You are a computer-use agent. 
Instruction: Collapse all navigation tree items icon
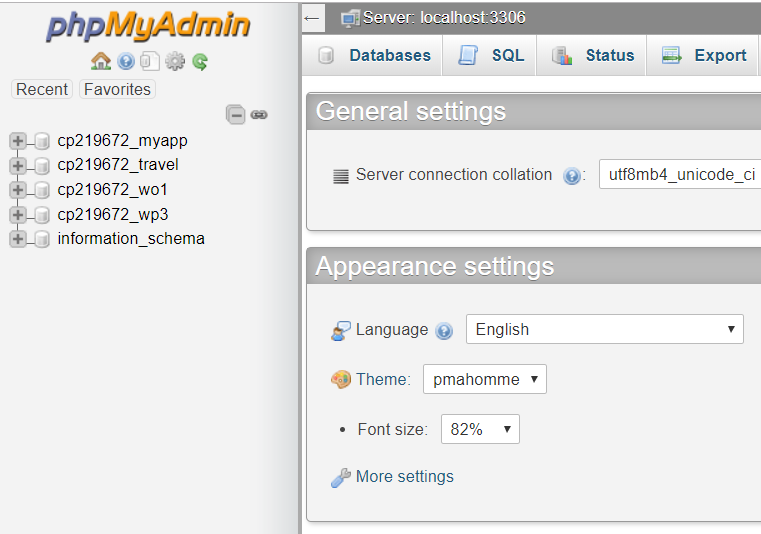point(236,115)
